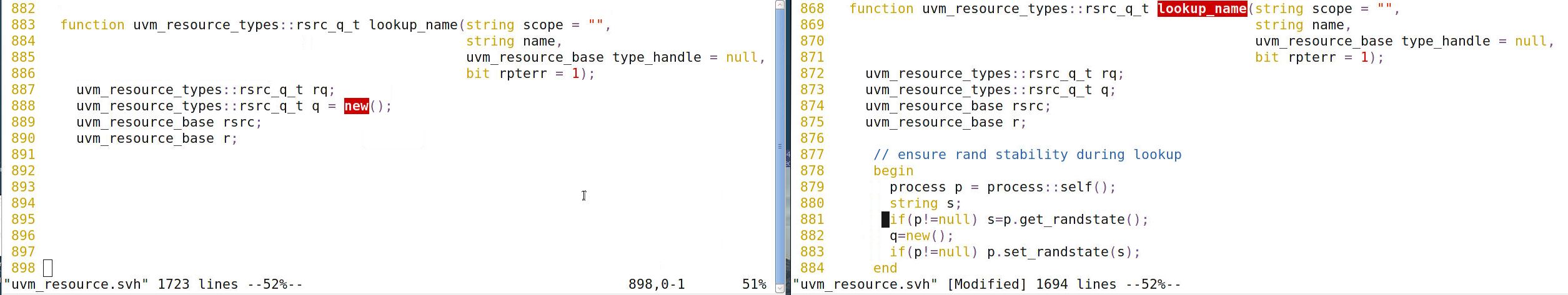Click the scrollbar up arrow in the left pane
The image size is (1568, 295).
779,5
